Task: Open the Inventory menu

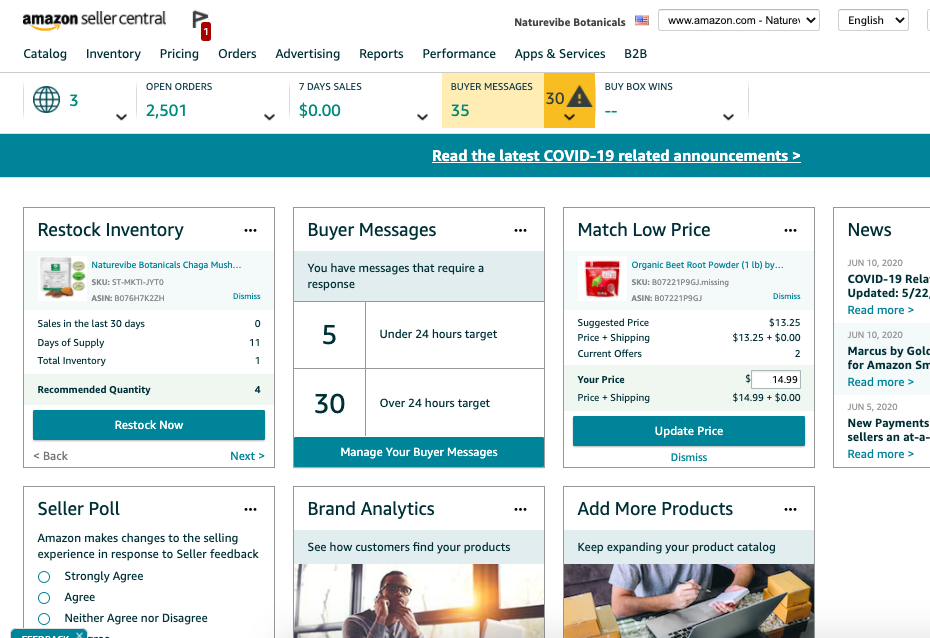Action: point(113,54)
